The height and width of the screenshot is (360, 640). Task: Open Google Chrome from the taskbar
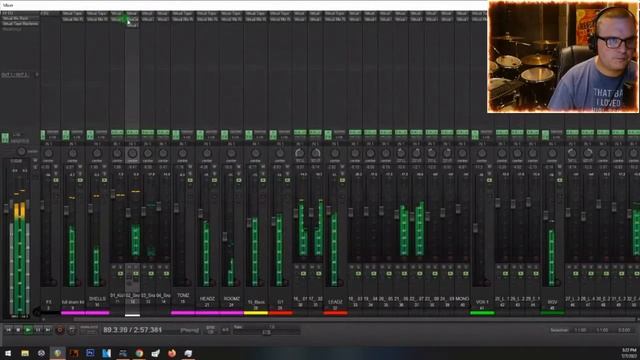coord(139,353)
